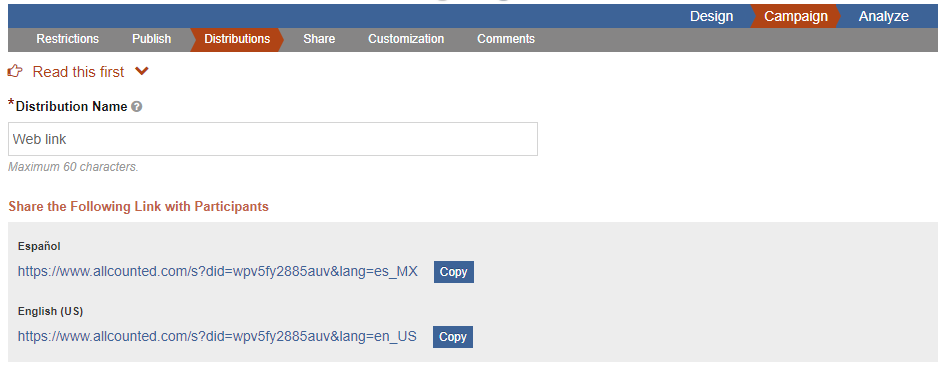The width and height of the screenshot is (945, 370).
Task: View the Comments sub-tab
Action: (x=506, y=39)
